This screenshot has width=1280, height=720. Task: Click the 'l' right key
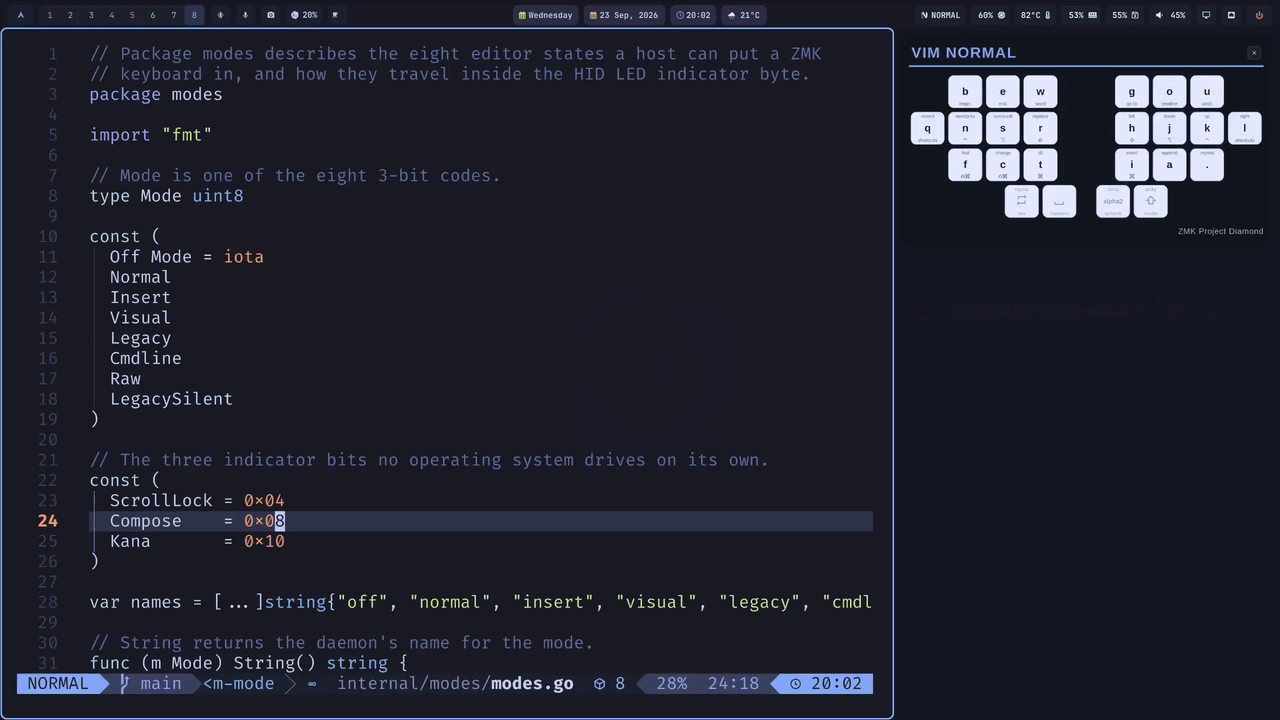(1245, 128)
